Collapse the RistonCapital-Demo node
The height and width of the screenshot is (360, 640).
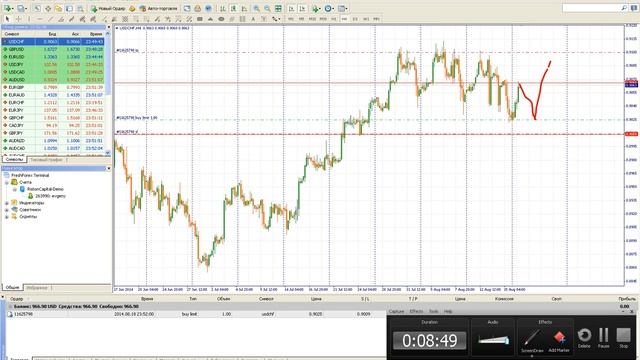(x=14, y=189)
